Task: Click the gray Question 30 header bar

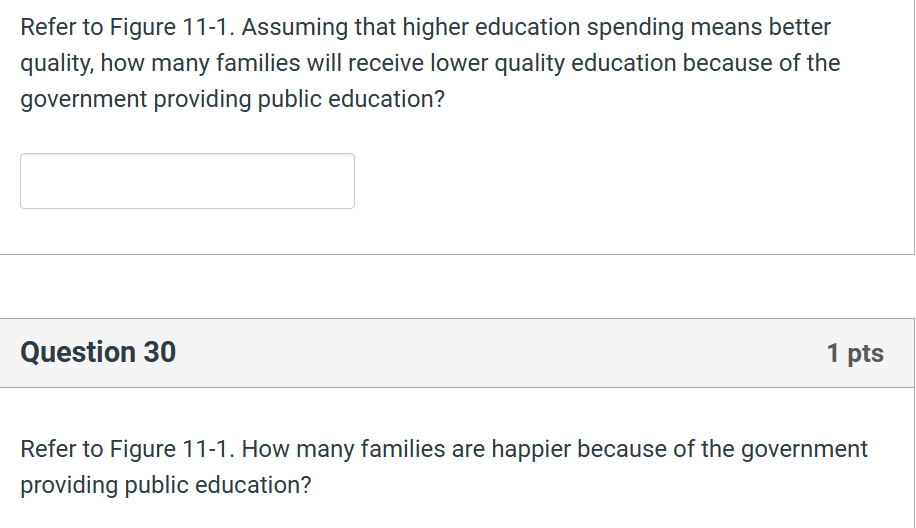Action: 457,353
